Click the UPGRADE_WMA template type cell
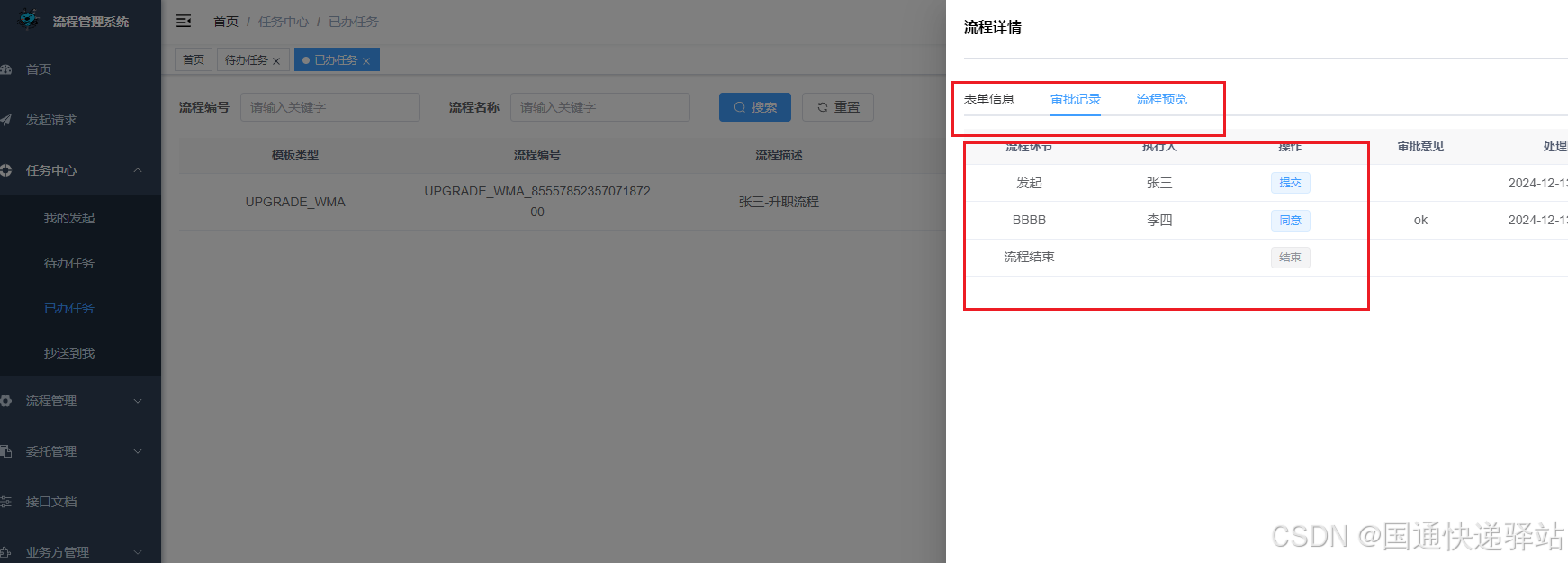 coord(295,202)
